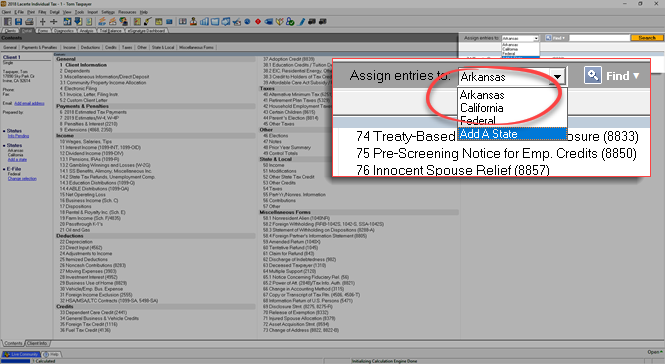Image resolution: width=665 pixels, height=364 pixels.
Task: Open screen 6 2018 Estimated Tax Payments
Action: tap(93, 112)
